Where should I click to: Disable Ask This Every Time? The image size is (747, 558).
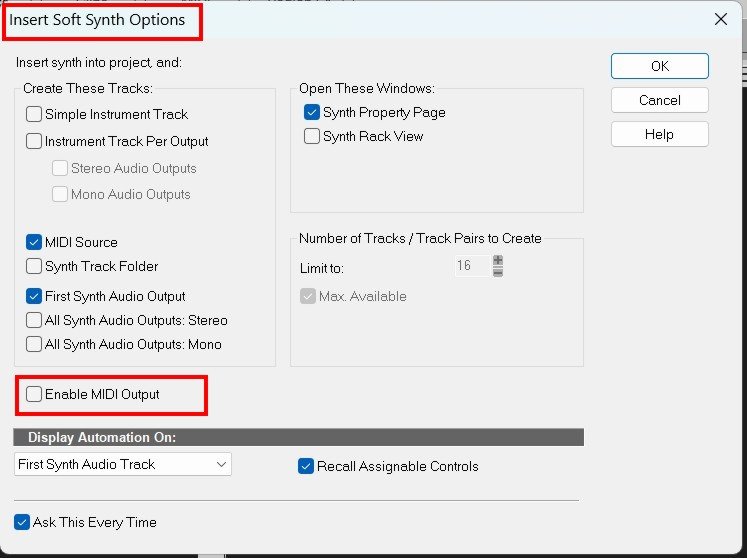[x=22, y=522]
